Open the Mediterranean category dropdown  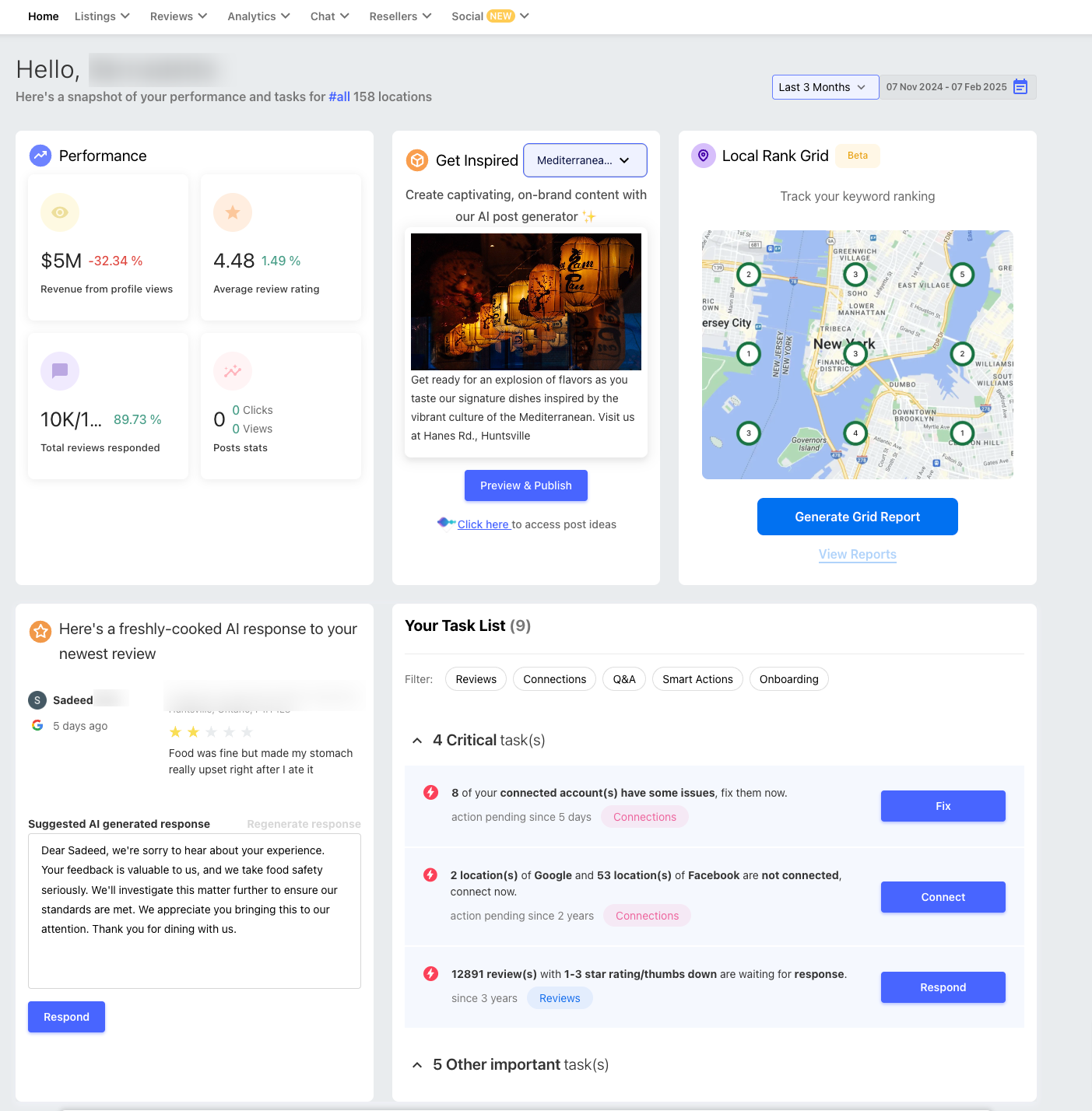point(585,160)
